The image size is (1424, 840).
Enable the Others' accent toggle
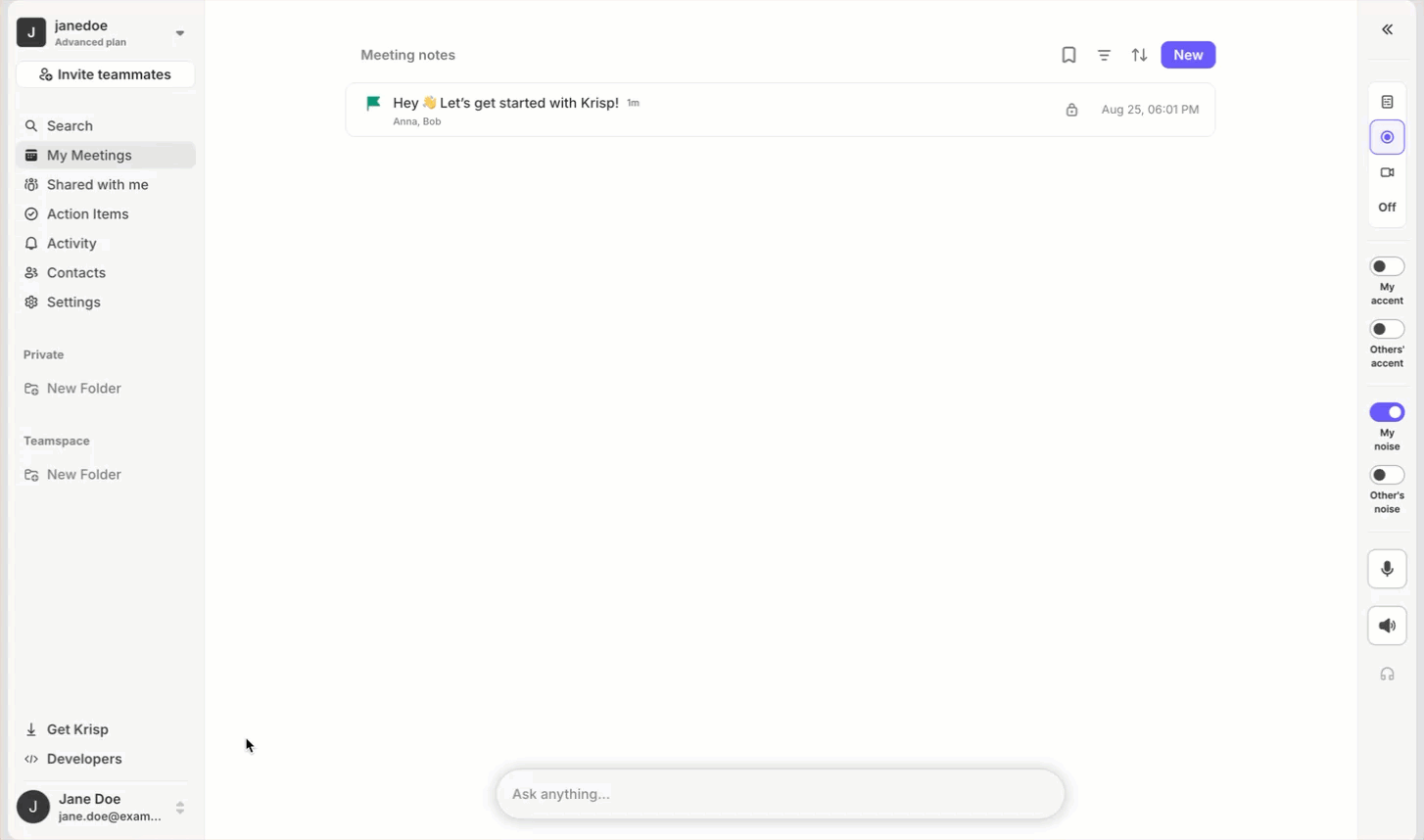click(x=1387, y=329)
